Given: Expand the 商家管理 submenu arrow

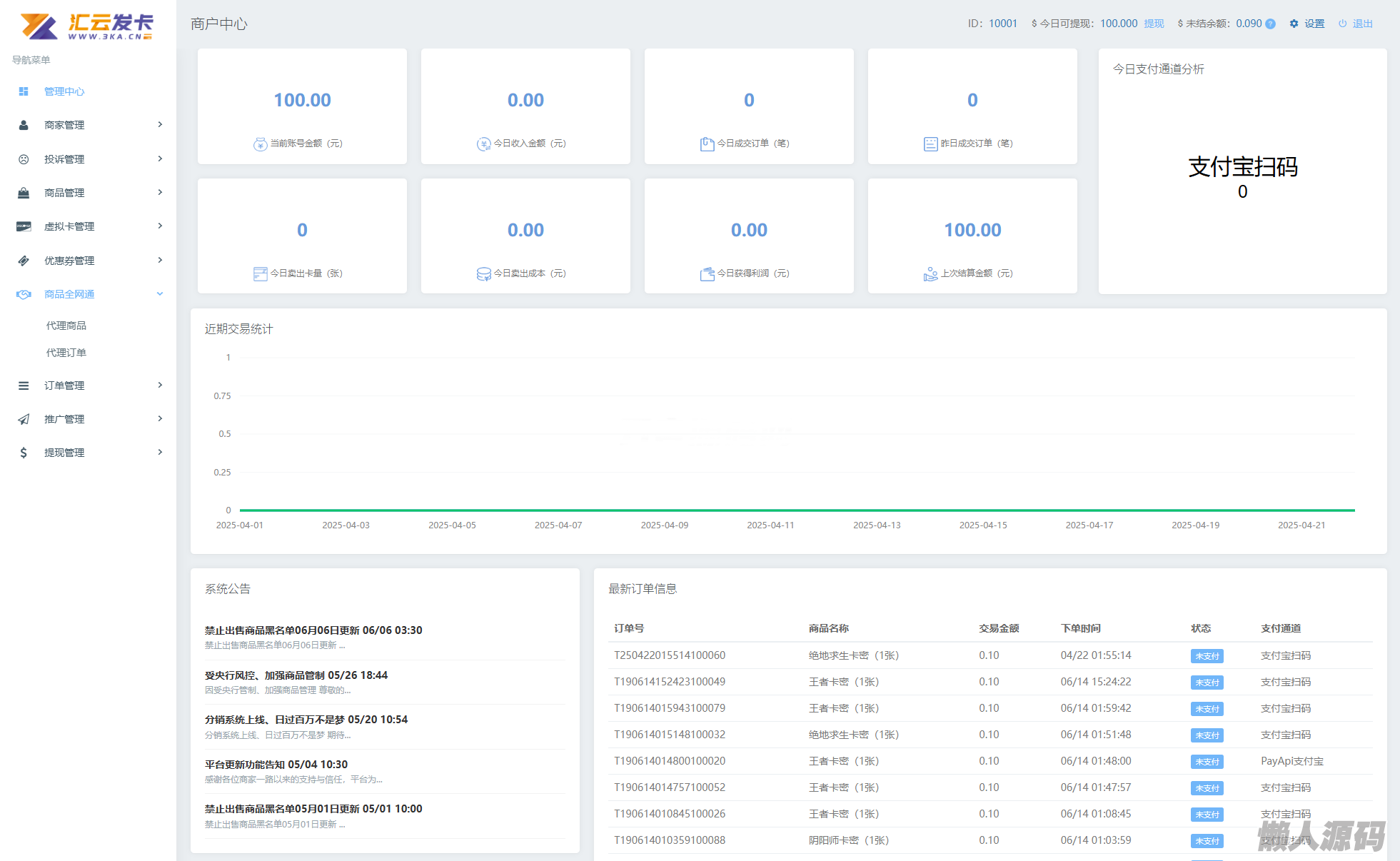Looking at the screenshot, I should click(x=160, y=124).
